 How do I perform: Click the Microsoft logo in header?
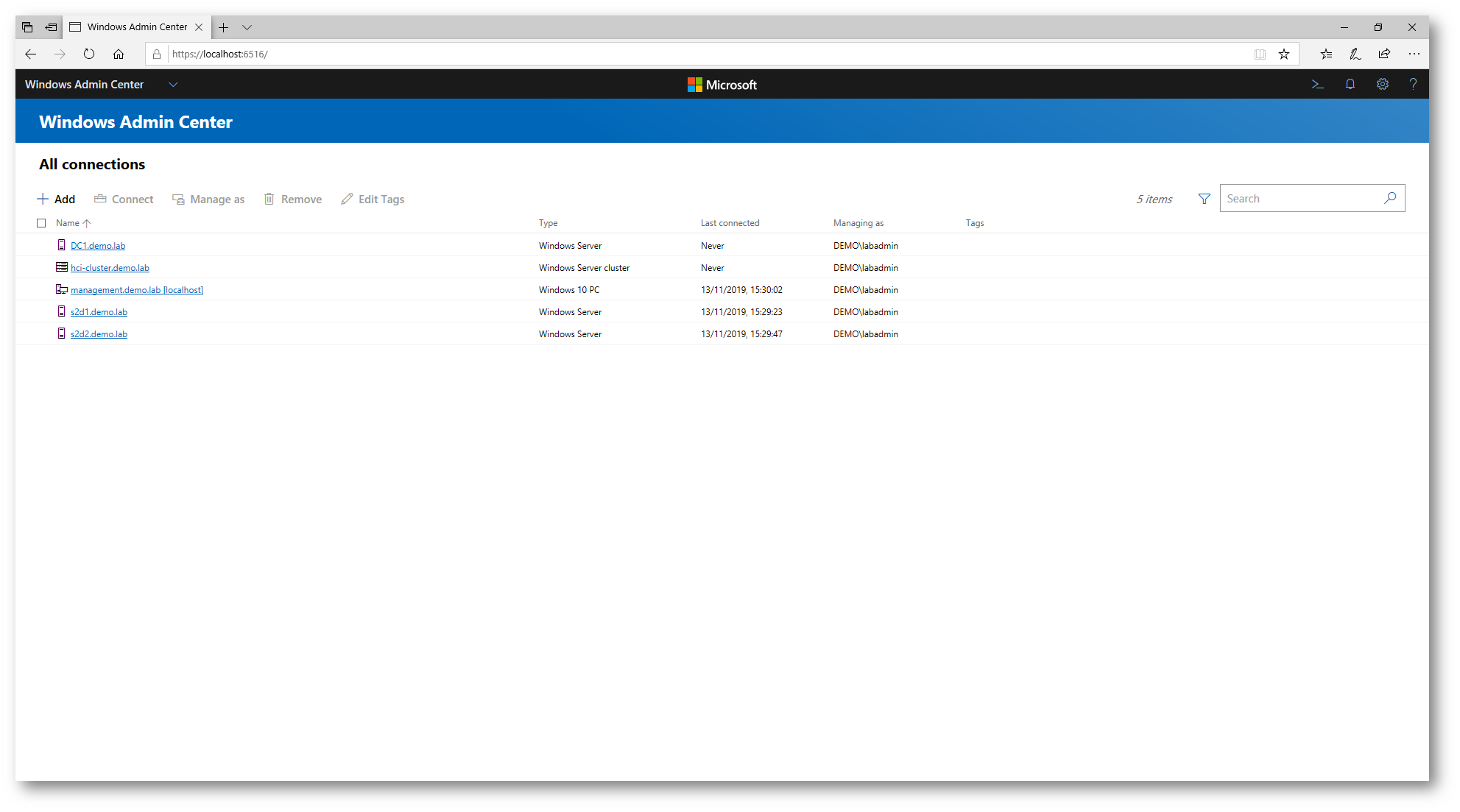coord(722,85)
